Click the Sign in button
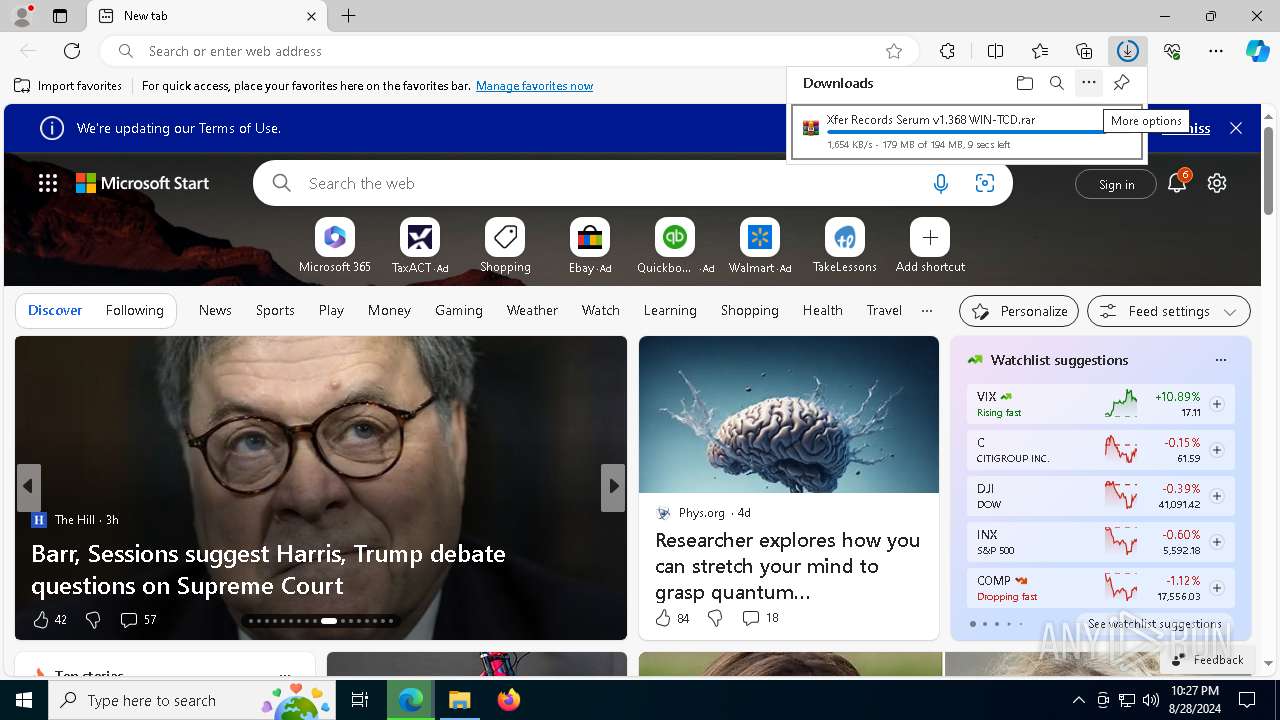Image resolution: width=1280 pixels, height=720 pixels. [1116, 184]
